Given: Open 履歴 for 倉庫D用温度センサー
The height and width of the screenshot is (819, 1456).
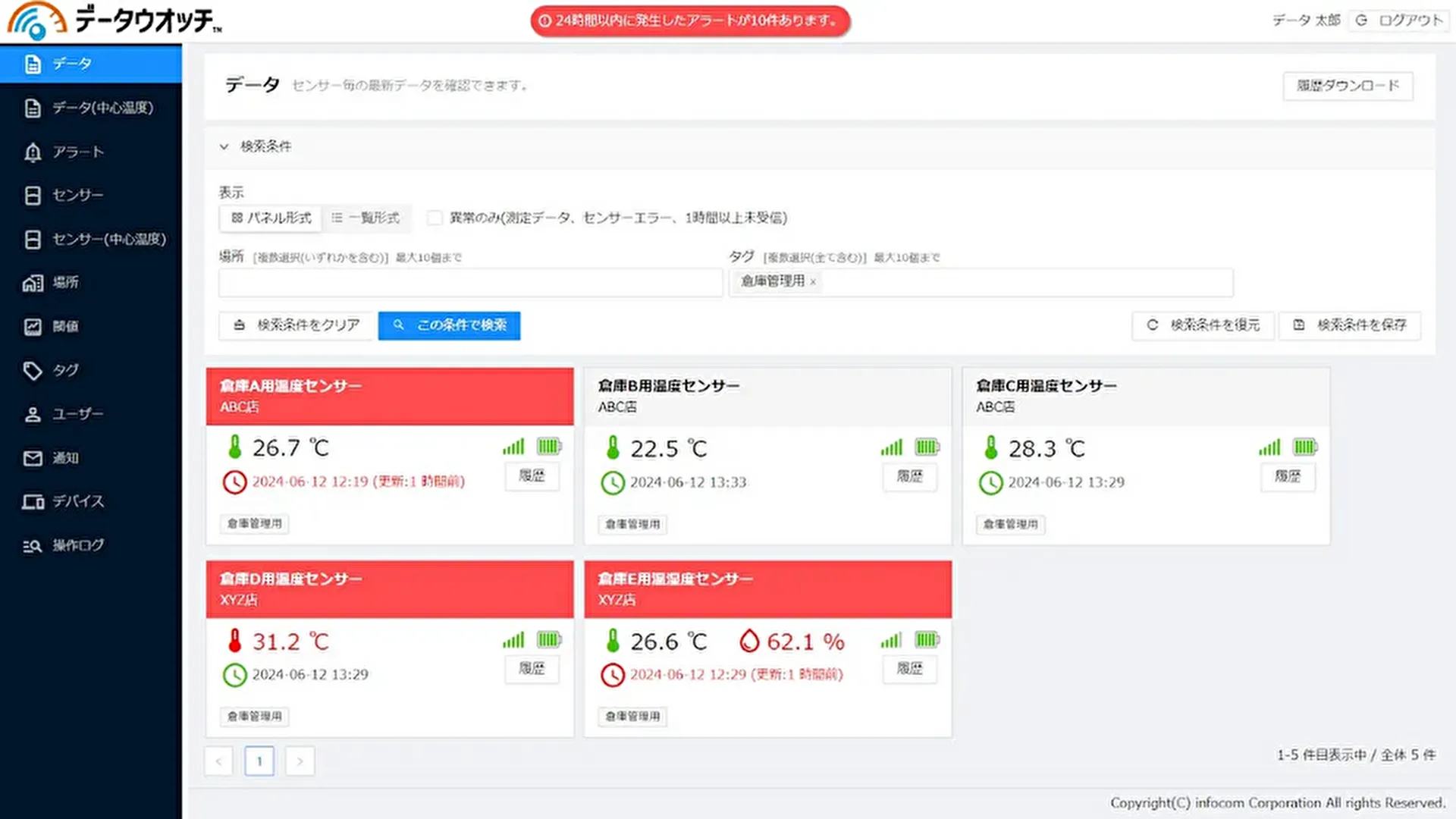Looking at the screenshot, I should click(532, 669).
